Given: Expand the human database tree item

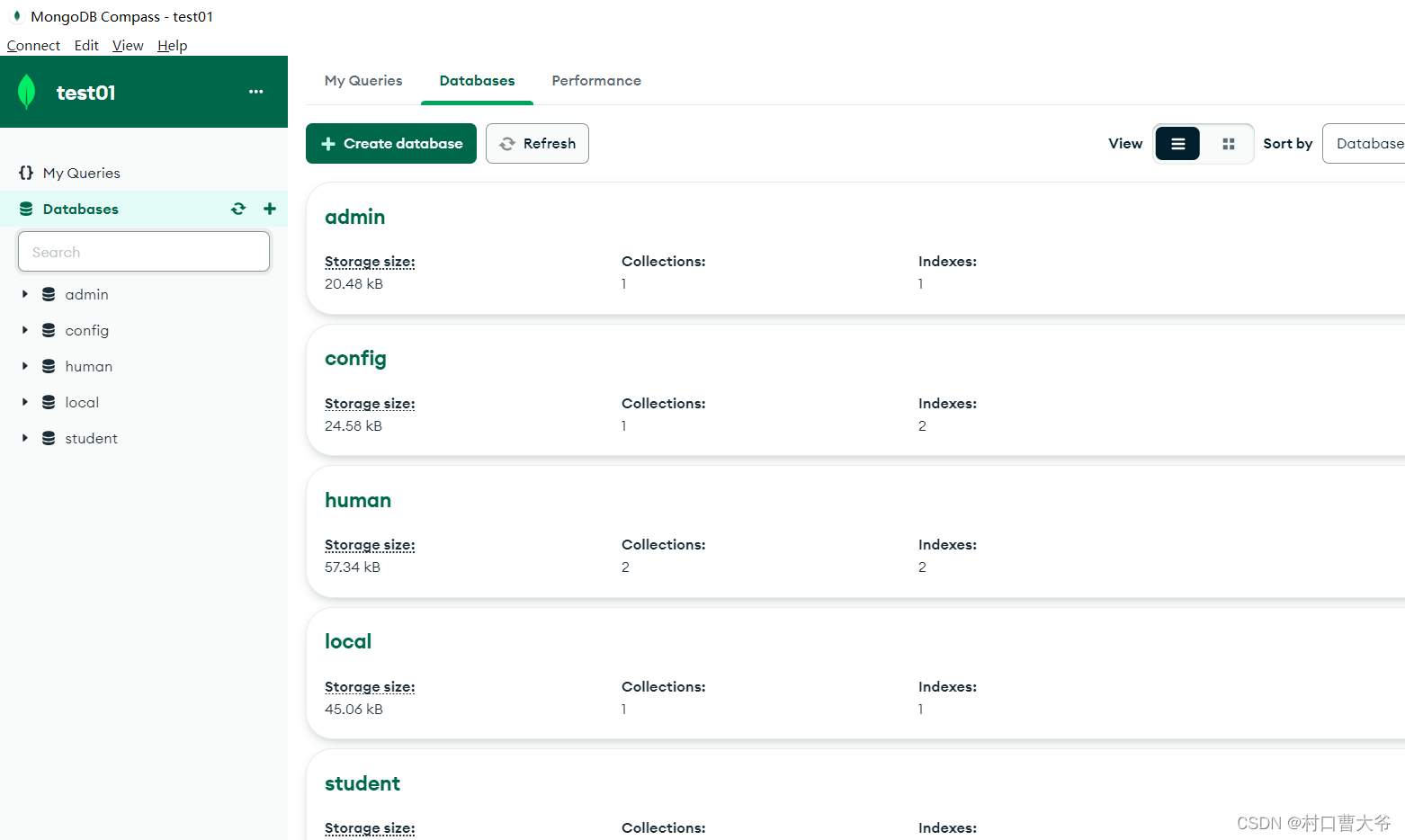Looking at the screenshot, I should [24, 366].
